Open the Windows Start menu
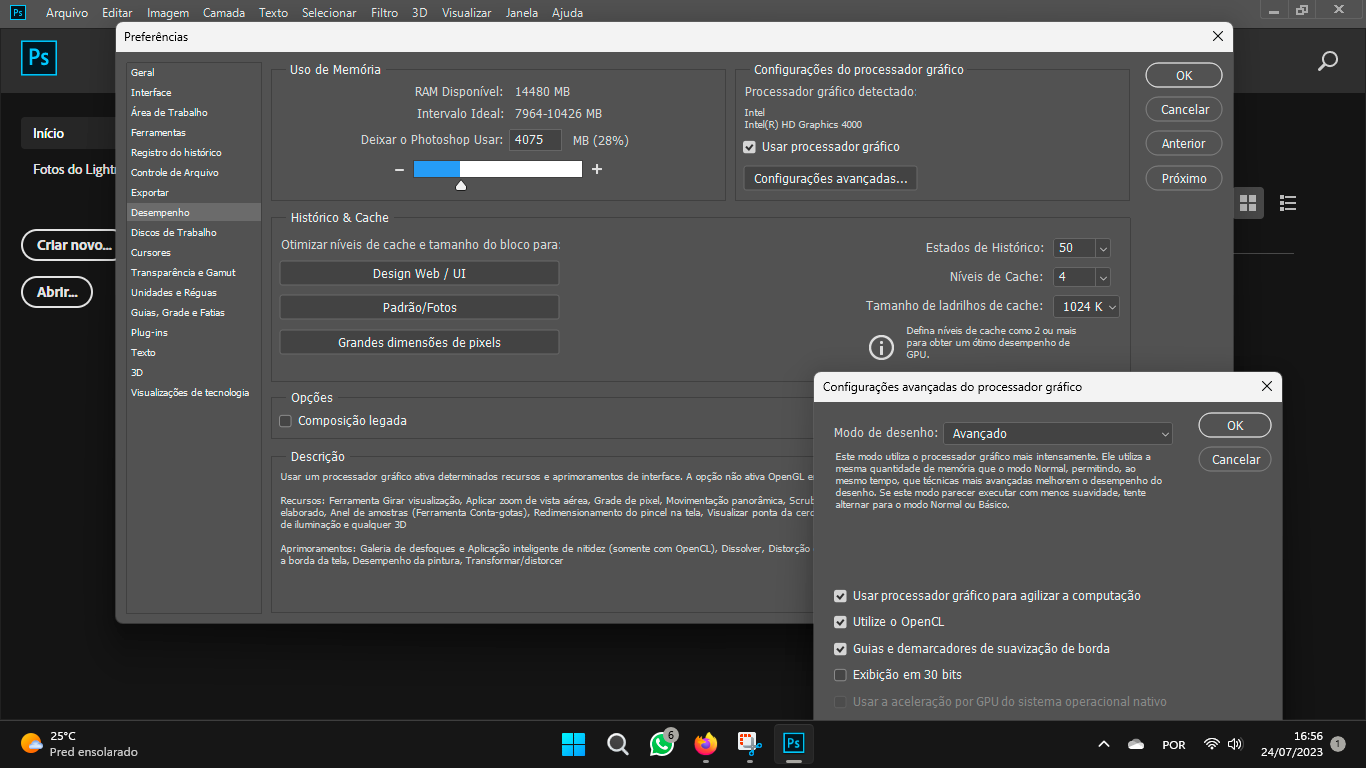Screen dimensions: 1366x768 (573, 744)
